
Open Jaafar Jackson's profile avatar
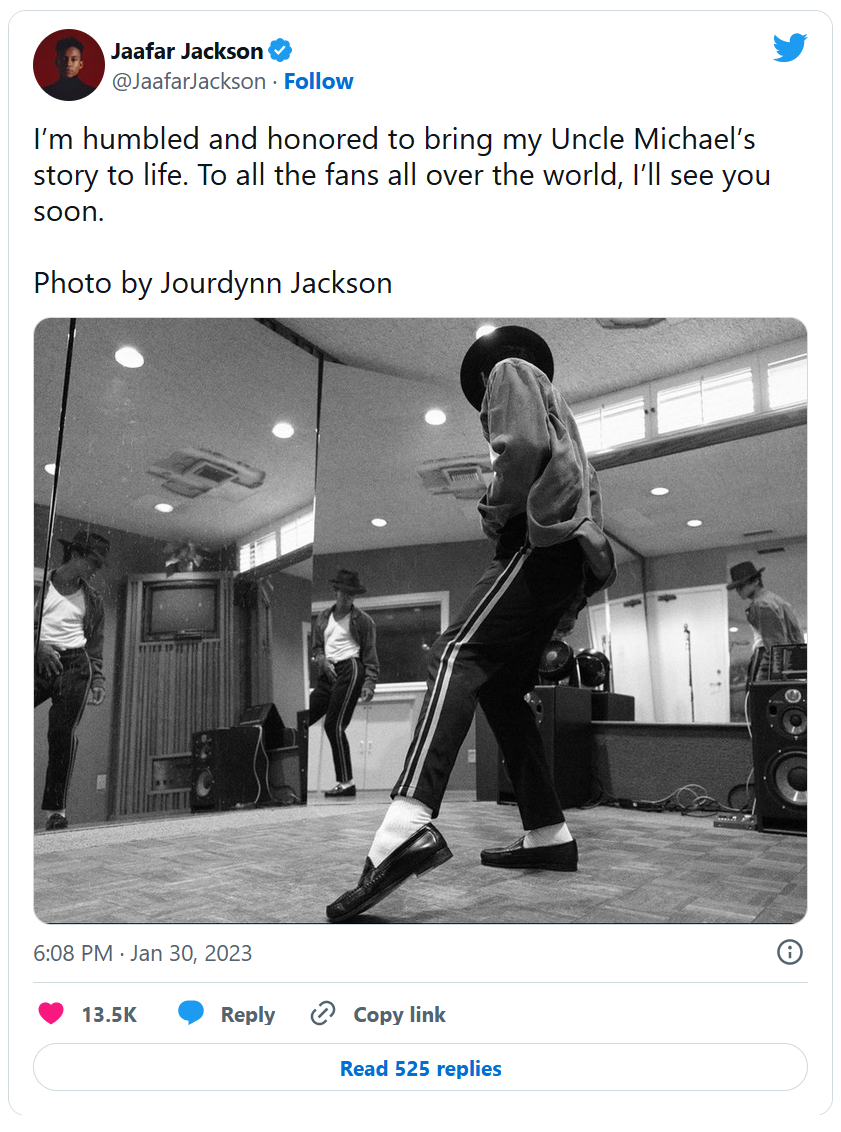(x=69, y=65)
